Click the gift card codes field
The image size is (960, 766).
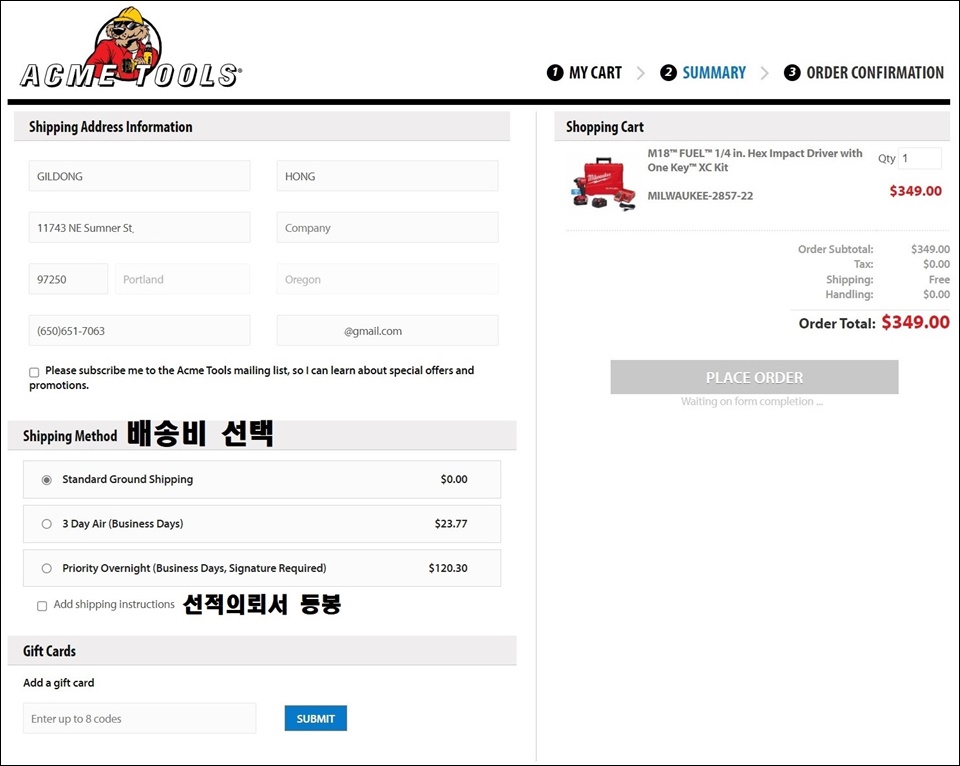tap(140, 718)
